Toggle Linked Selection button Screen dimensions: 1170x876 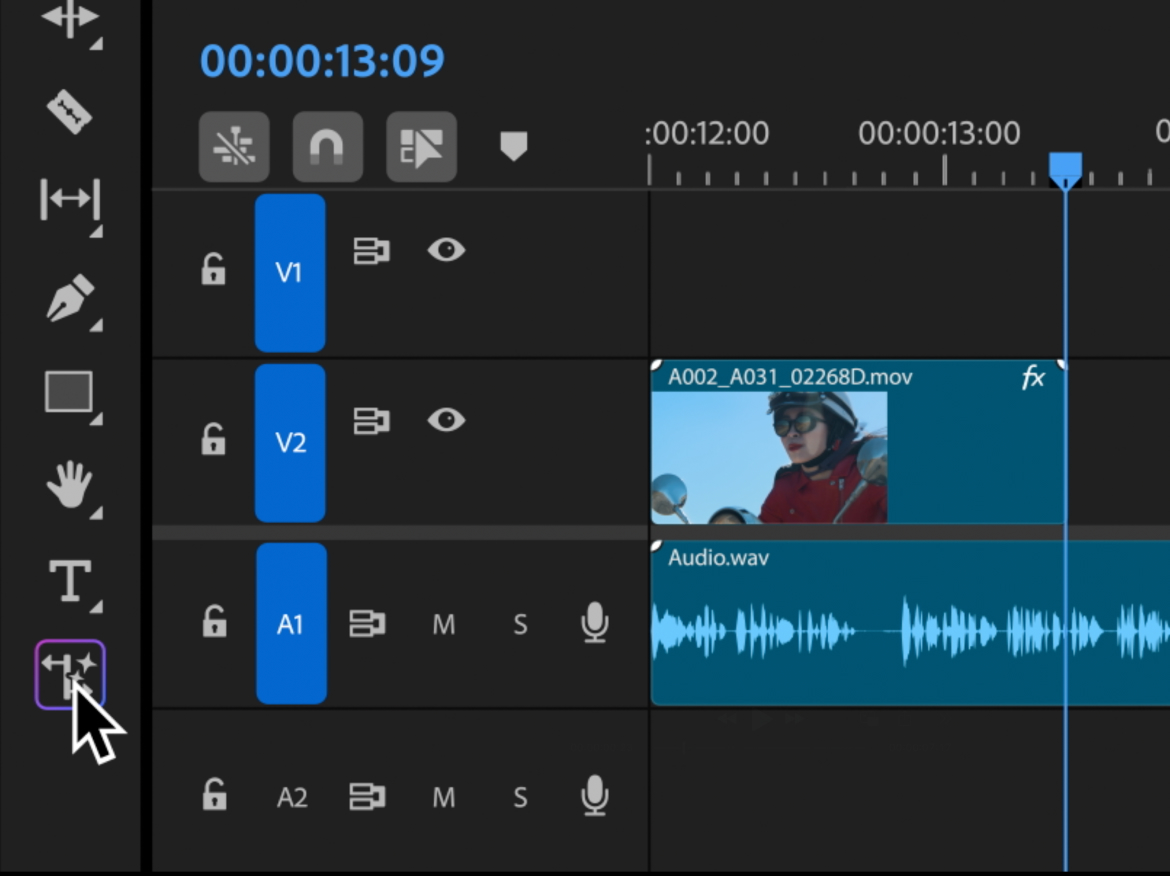tap(421, 147)
